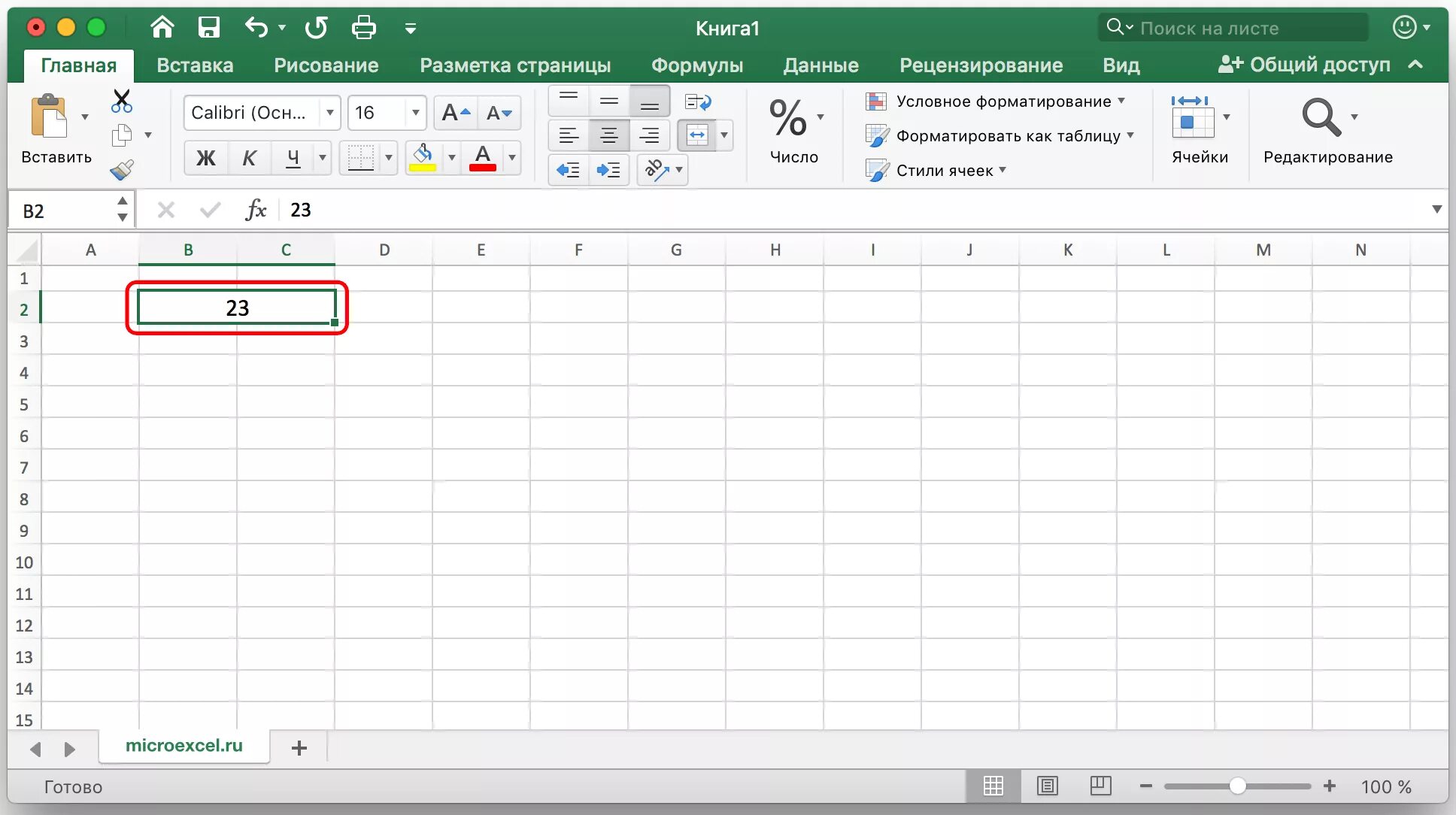Open the font size 16 dropdown
This screenshot has width=1456, height=815.
[x=415, y=113]
